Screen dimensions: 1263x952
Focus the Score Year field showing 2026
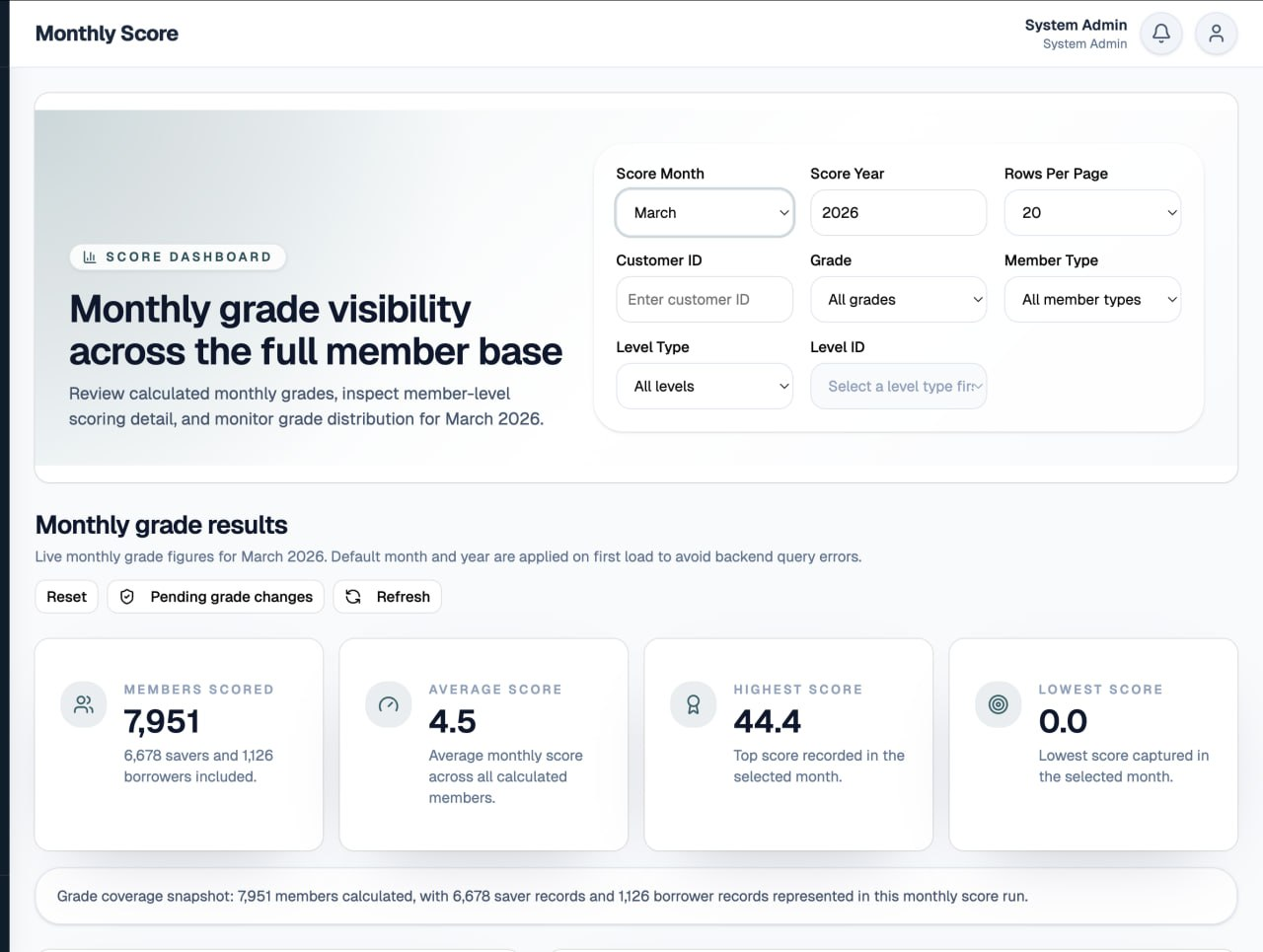click(898, 213)
